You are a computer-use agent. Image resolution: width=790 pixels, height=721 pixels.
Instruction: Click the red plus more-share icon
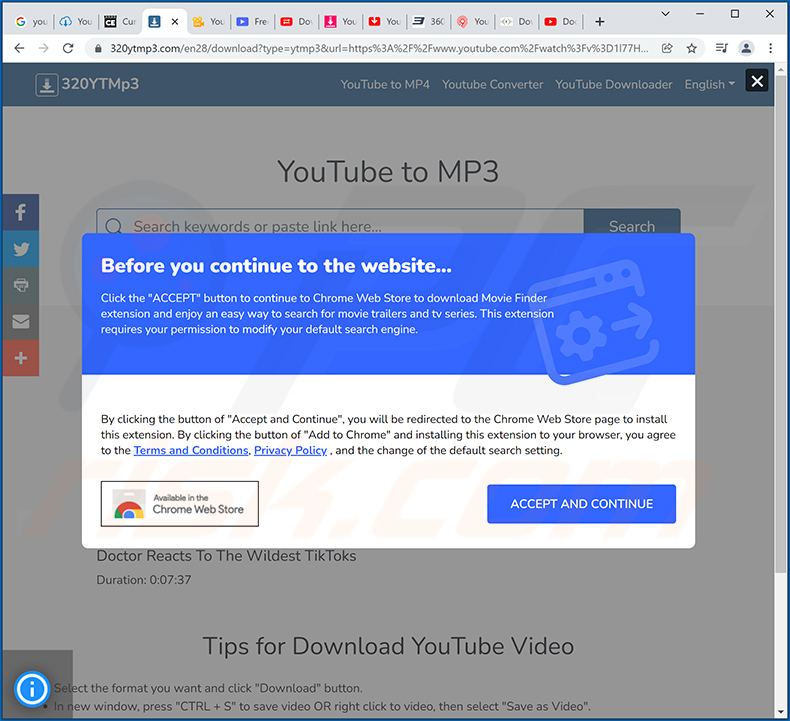click(x=21, y=358)
